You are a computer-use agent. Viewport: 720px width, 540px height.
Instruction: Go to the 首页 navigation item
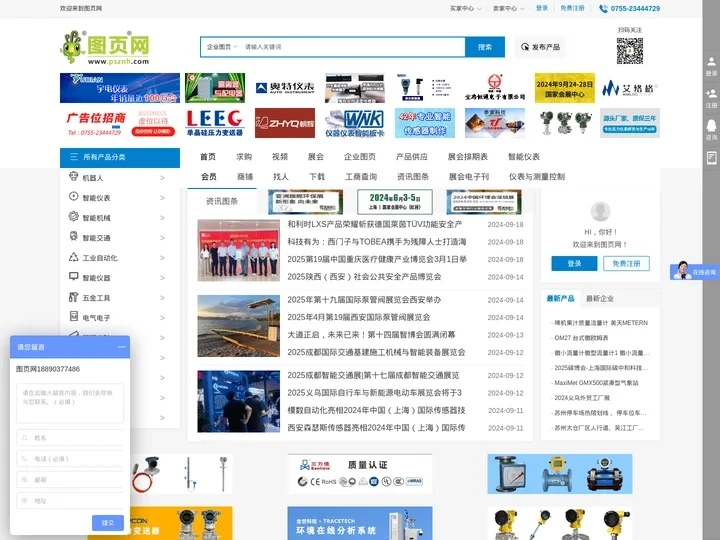tap(208, 157)
